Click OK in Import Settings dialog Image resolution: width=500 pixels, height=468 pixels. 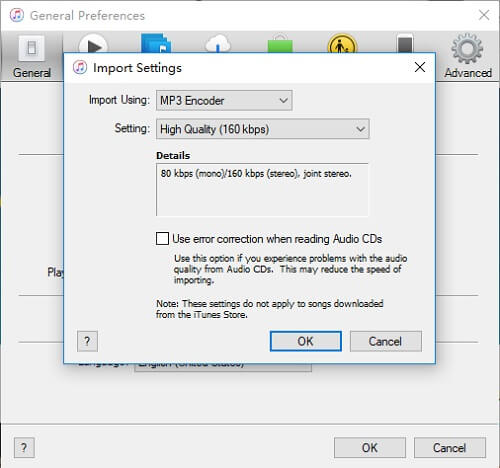[x=306, y=341]
